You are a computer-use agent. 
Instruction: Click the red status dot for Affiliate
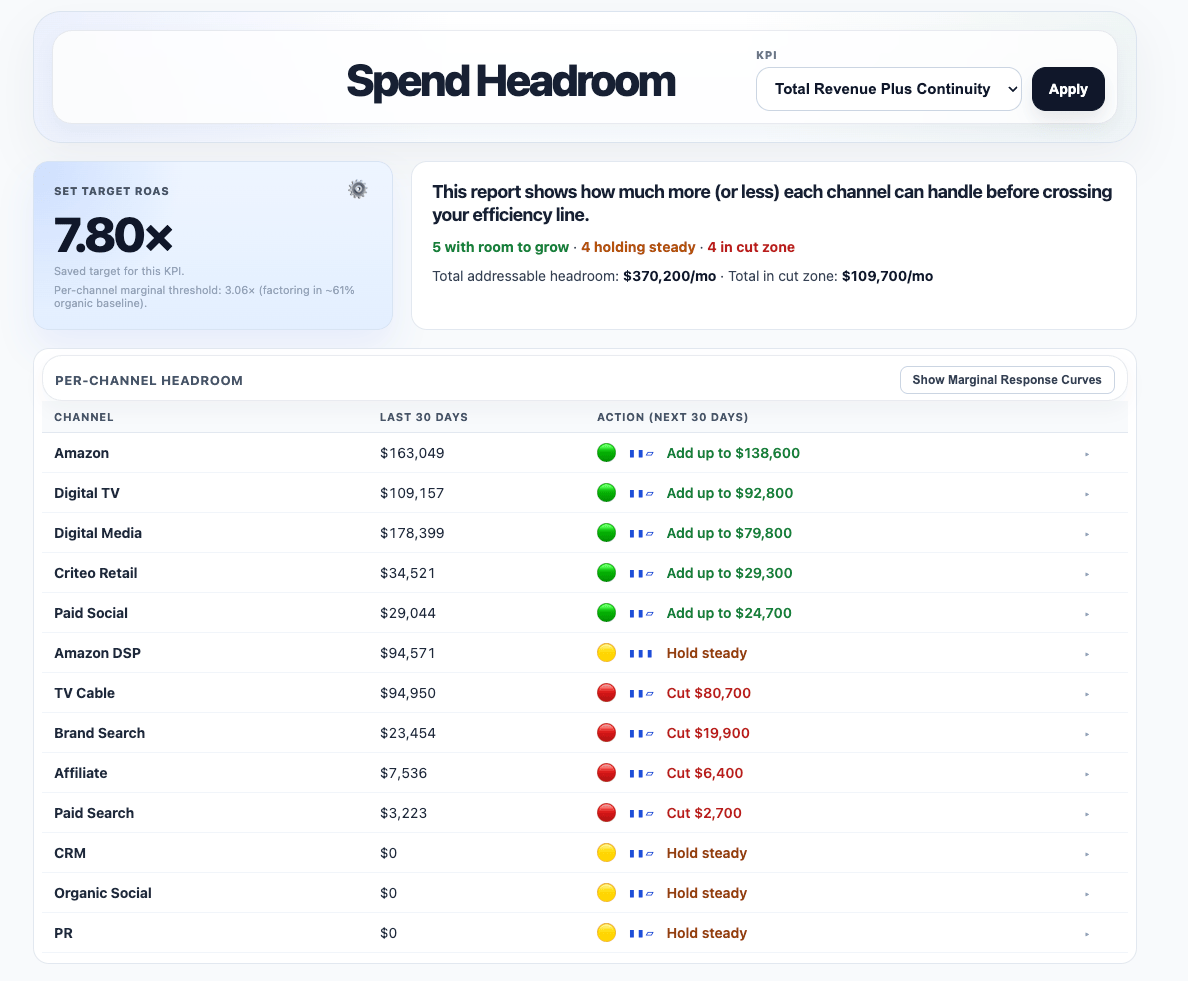click(x=606, y=773)
